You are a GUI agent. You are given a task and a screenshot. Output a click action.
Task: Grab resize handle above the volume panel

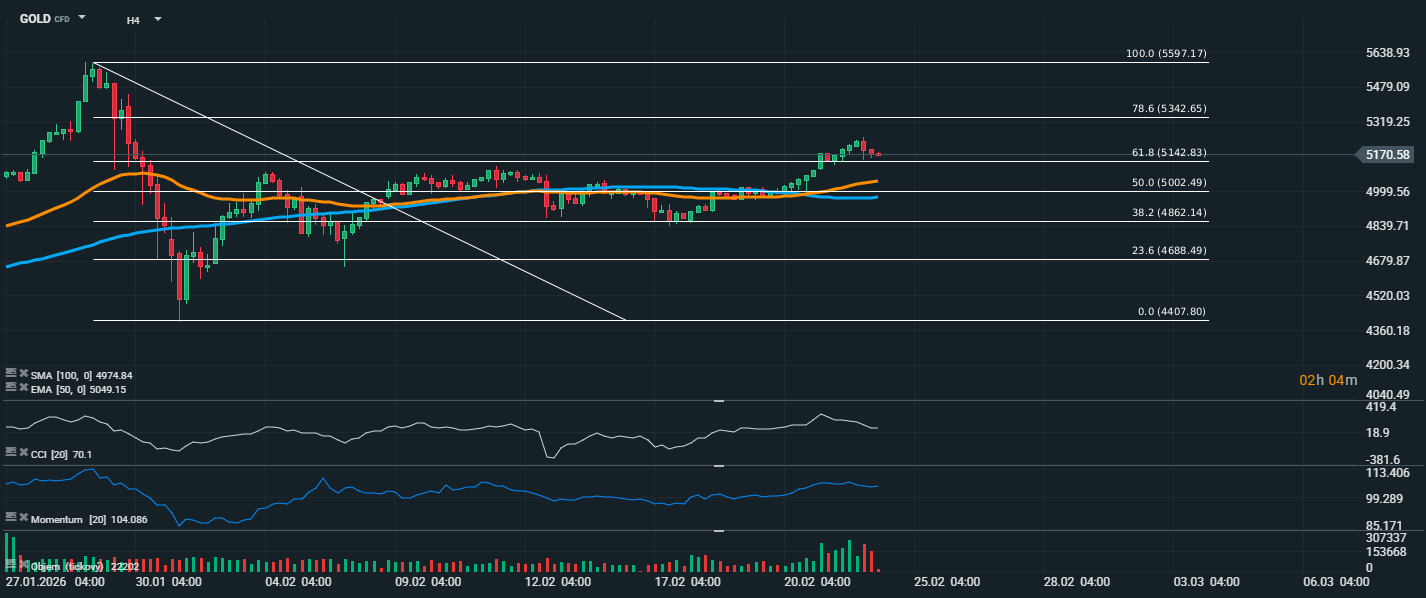click(x=718, y=531)
